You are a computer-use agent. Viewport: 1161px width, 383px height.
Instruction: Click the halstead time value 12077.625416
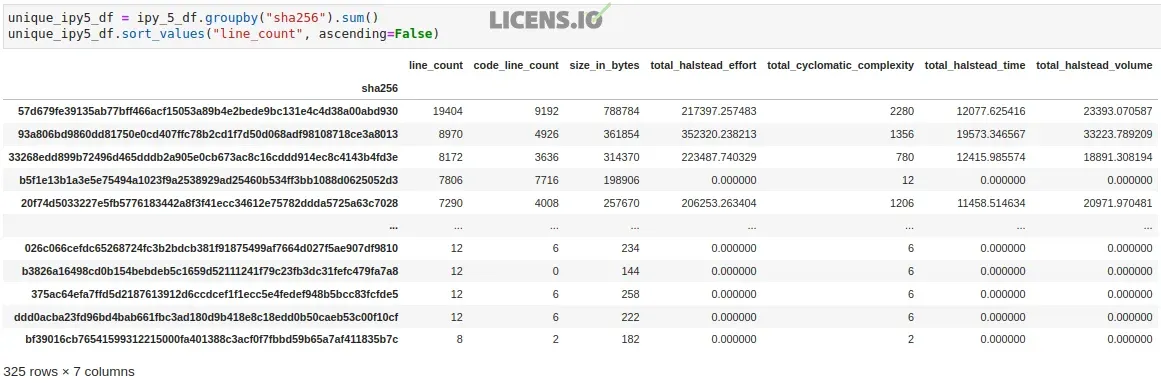[x=991, y=111]
